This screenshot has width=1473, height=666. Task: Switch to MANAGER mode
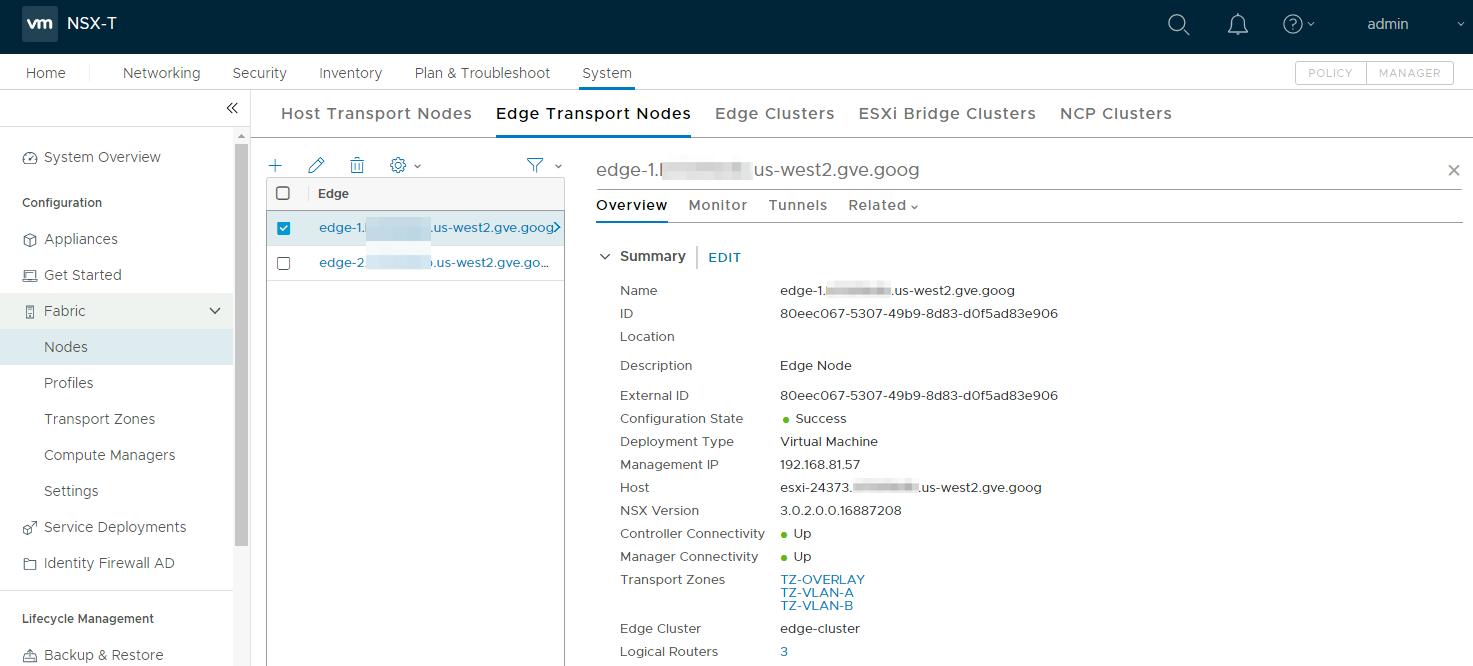(1410, 73)
